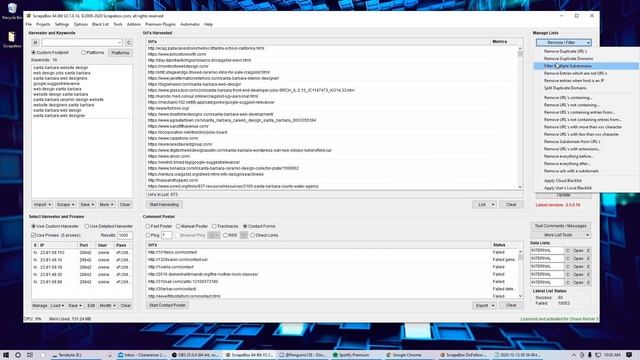Click the proxies Edit button
This screenshot has height=360, width=640.
point(91,305)
